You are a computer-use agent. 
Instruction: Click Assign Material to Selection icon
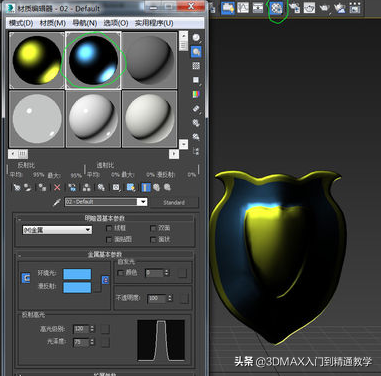click(42, 187)
